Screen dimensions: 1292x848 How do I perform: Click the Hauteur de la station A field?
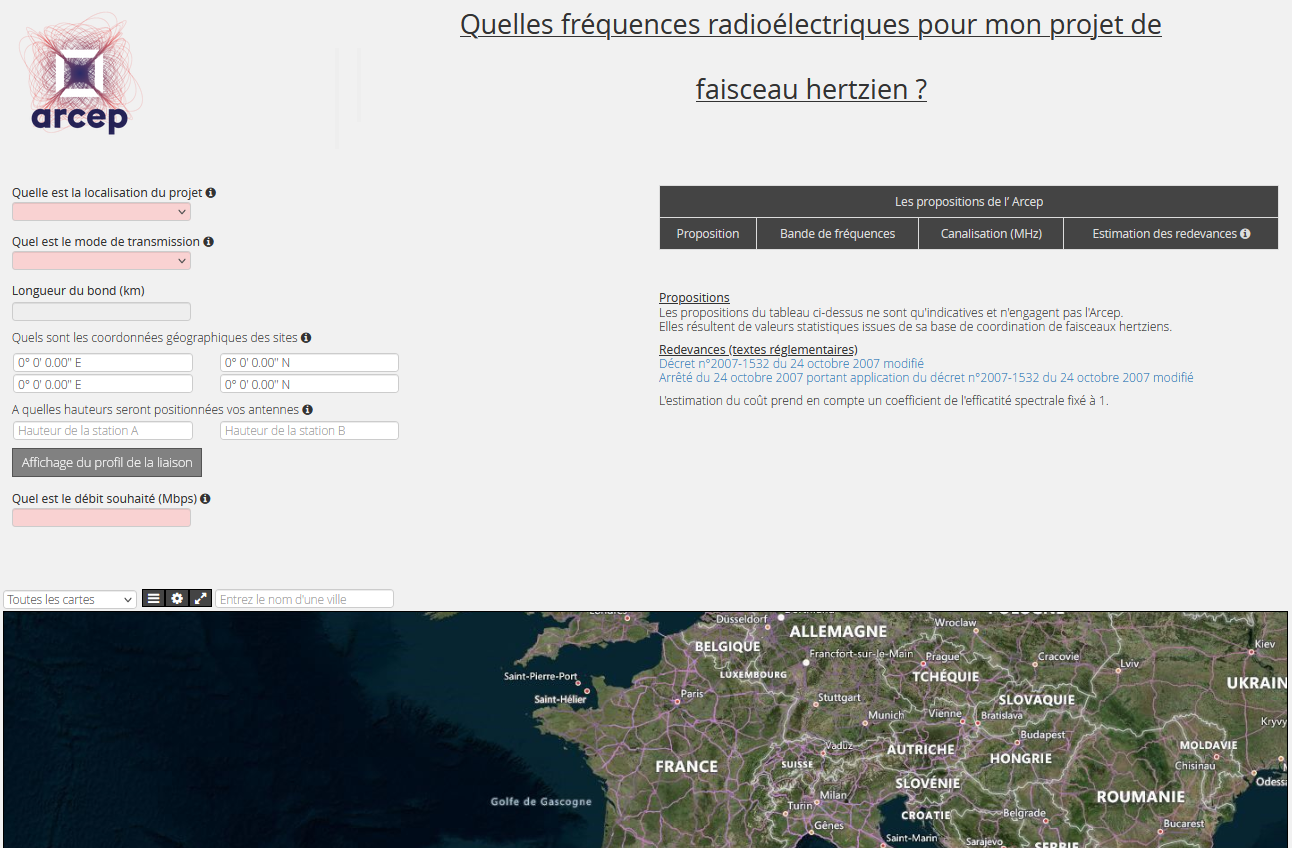click(103, 431)
